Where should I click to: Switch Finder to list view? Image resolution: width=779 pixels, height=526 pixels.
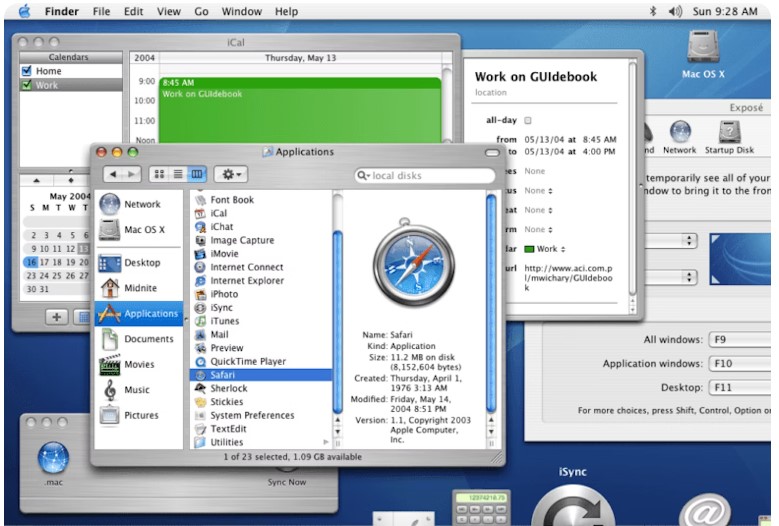pos(178,174)
